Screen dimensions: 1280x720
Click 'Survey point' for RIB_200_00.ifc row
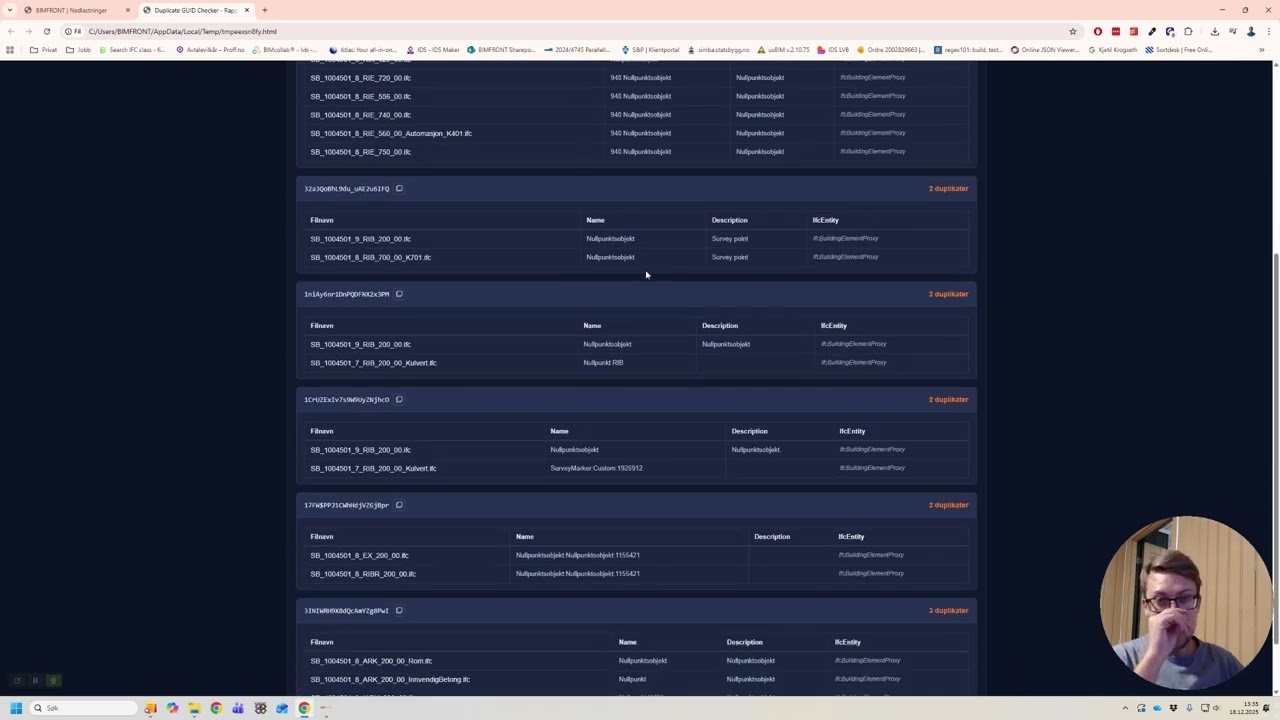coord(730,239)
